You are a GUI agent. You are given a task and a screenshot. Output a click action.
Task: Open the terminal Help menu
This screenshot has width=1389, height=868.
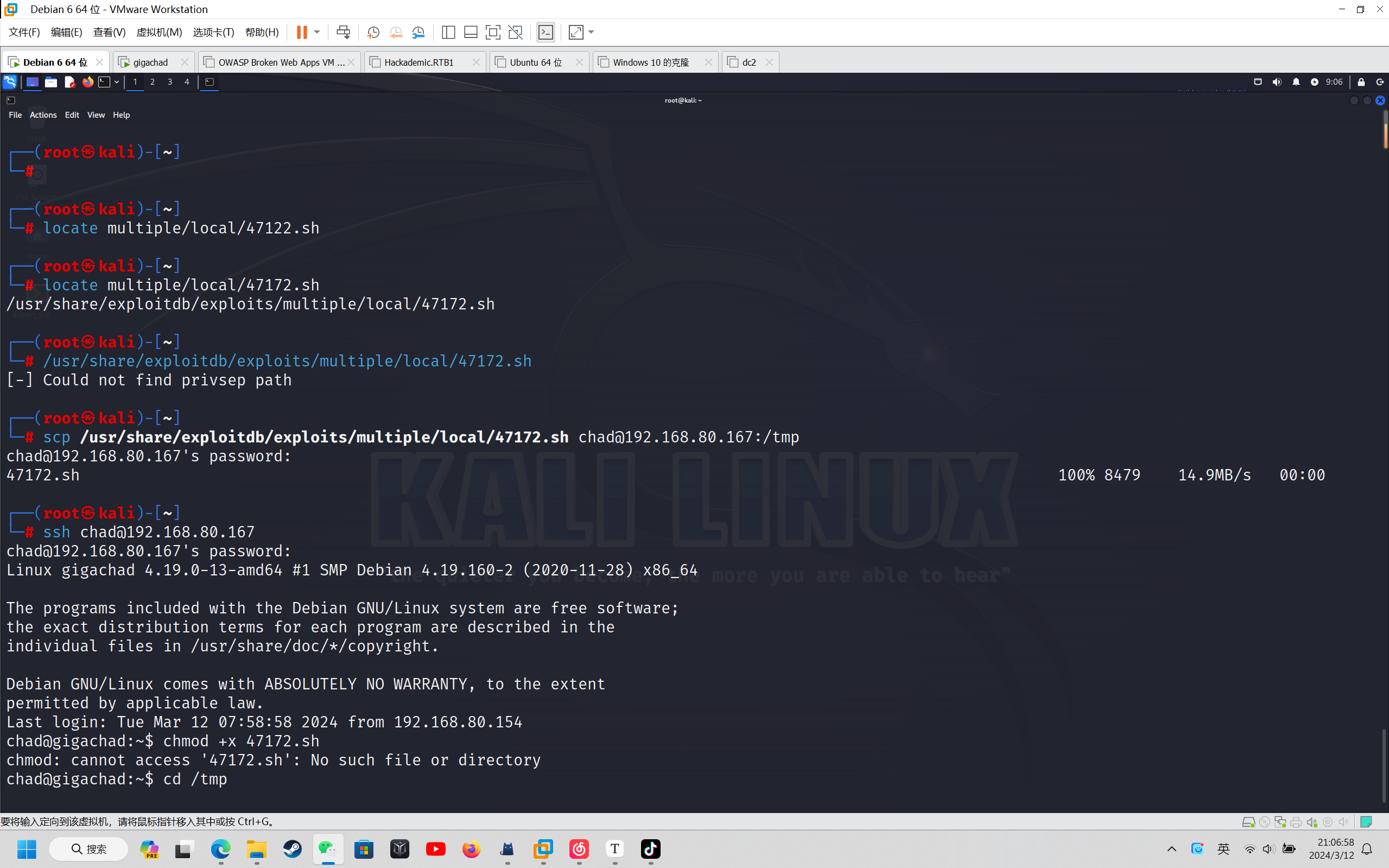point(121,115)
